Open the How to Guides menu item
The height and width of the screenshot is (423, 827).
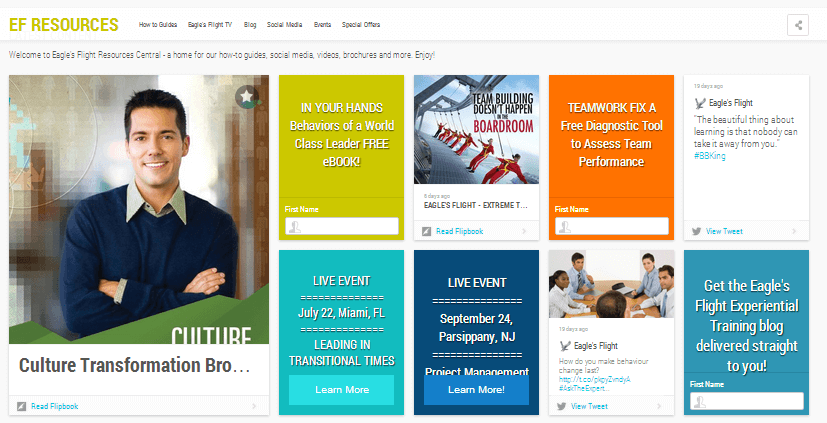point(157,23)
